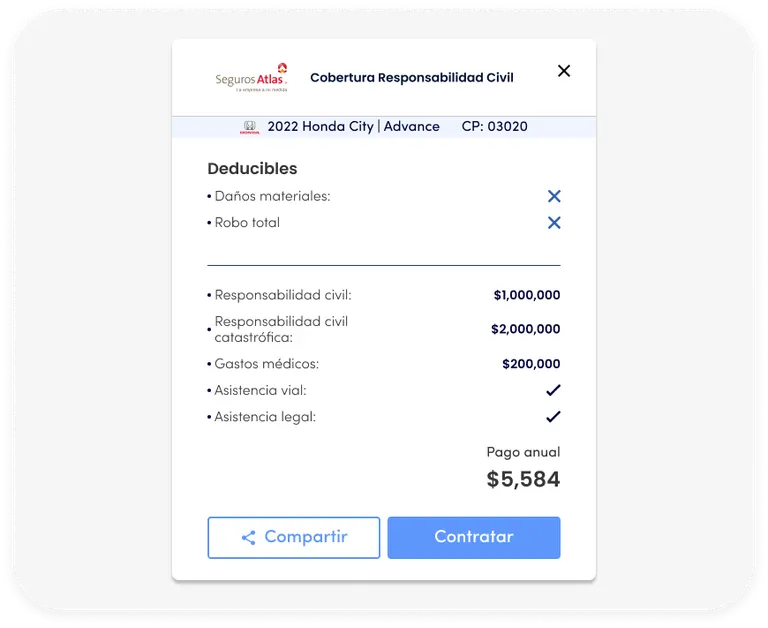Share the quote with Compartir button
The width and height of the screenshot is (768, 628).
(294, 537)
